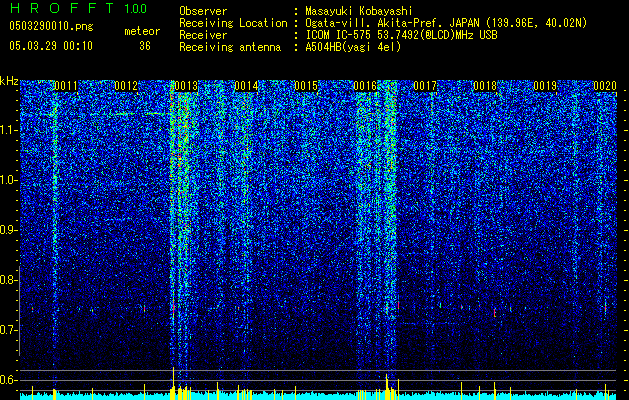629x400 pixels.
Task: Click the meteor label
Action: pos(142,31)
